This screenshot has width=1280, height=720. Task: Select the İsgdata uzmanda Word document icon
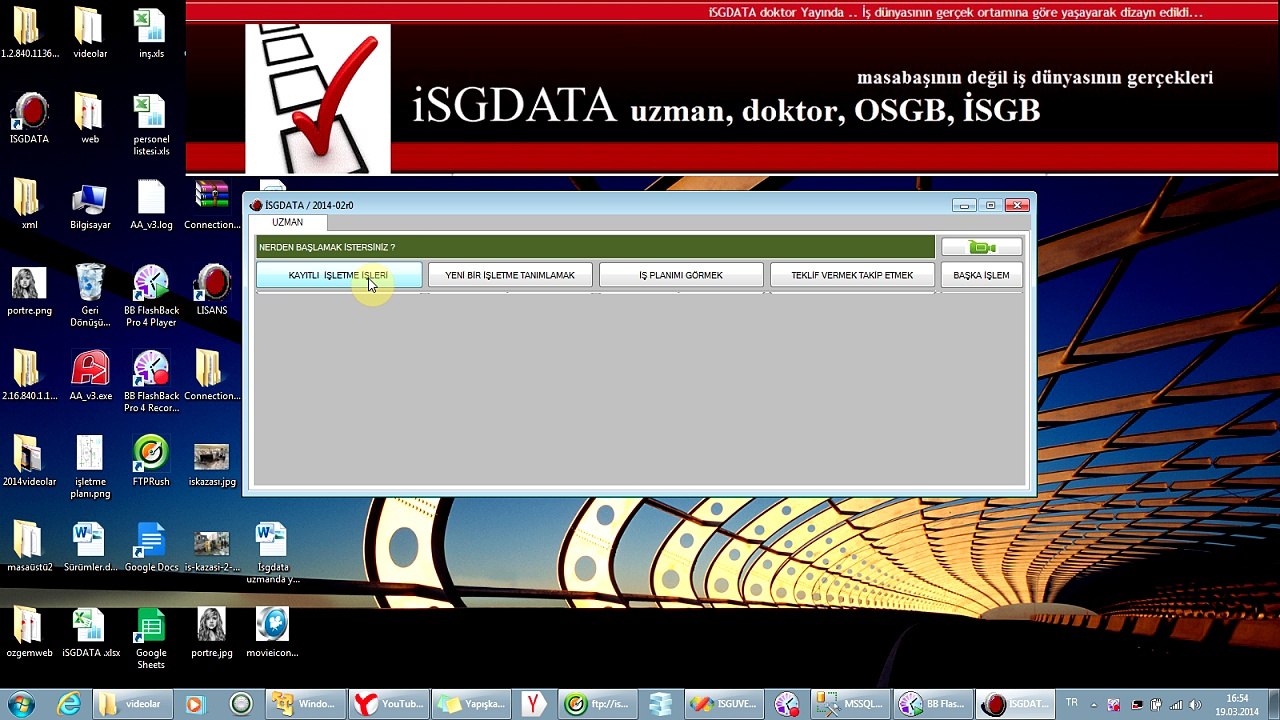272,553
